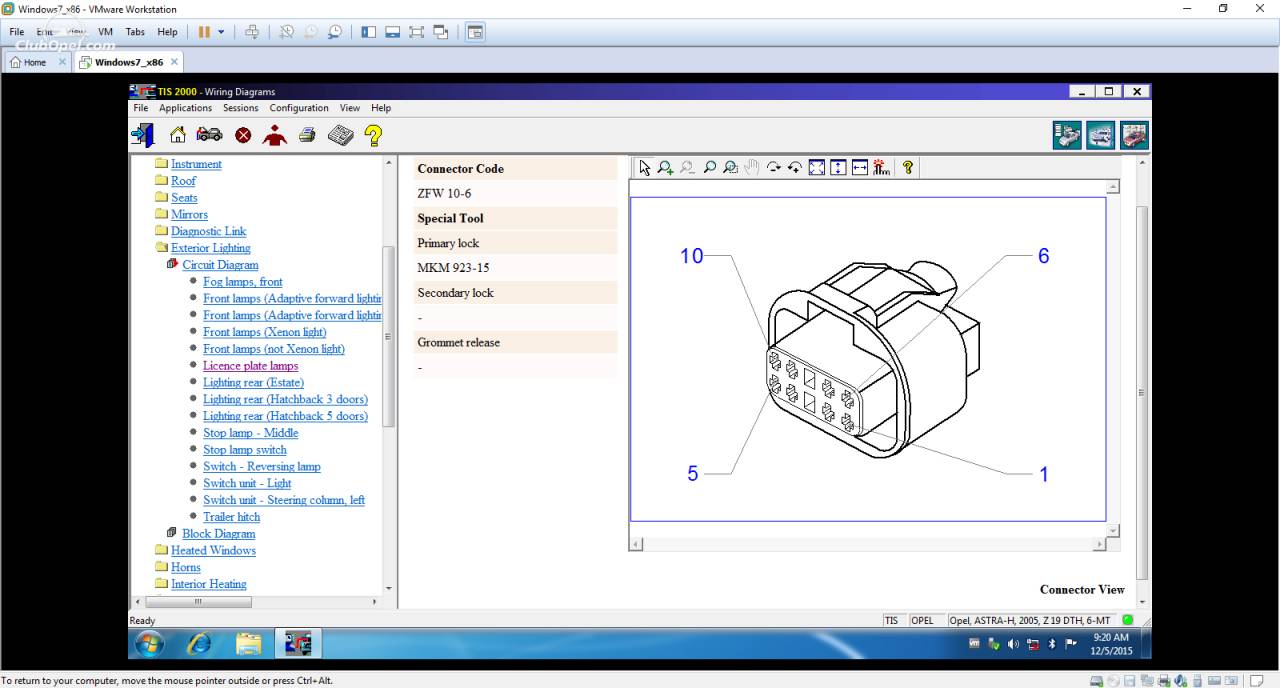Screen dimensions: 1280x688
Task: Open the File menu in TIS 2000
Action: pos(141,108)
